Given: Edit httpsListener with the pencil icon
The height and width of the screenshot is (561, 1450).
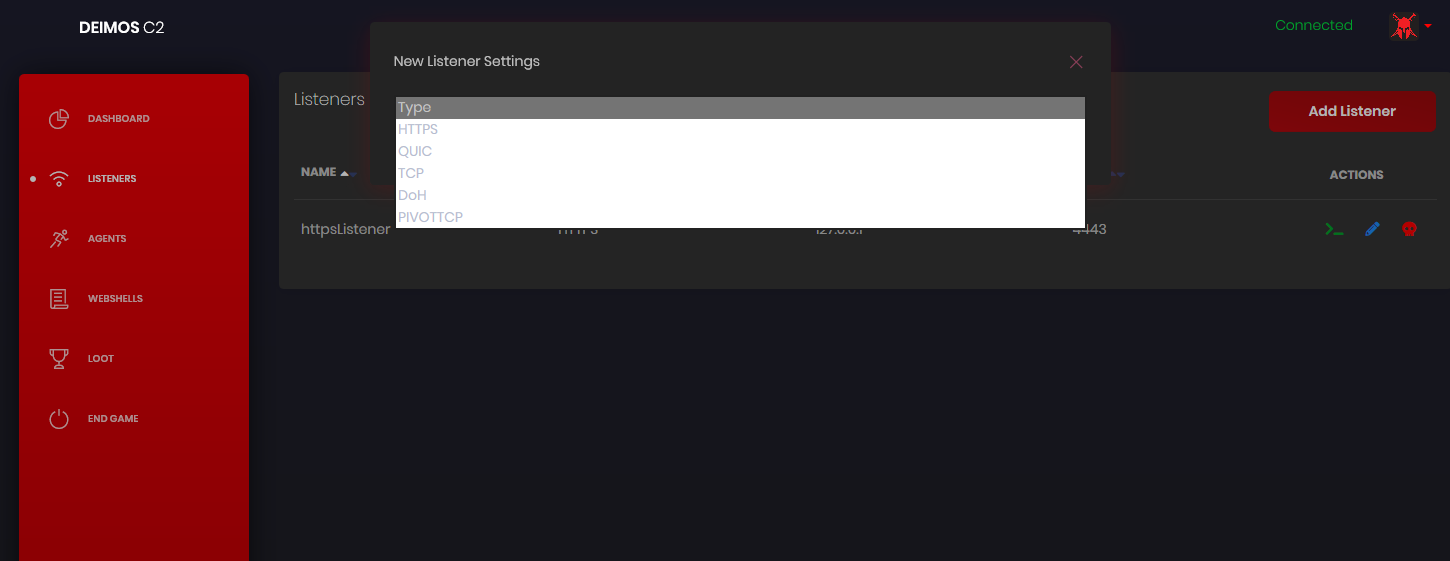Looking at the screenshot, I should point(1372,229).
